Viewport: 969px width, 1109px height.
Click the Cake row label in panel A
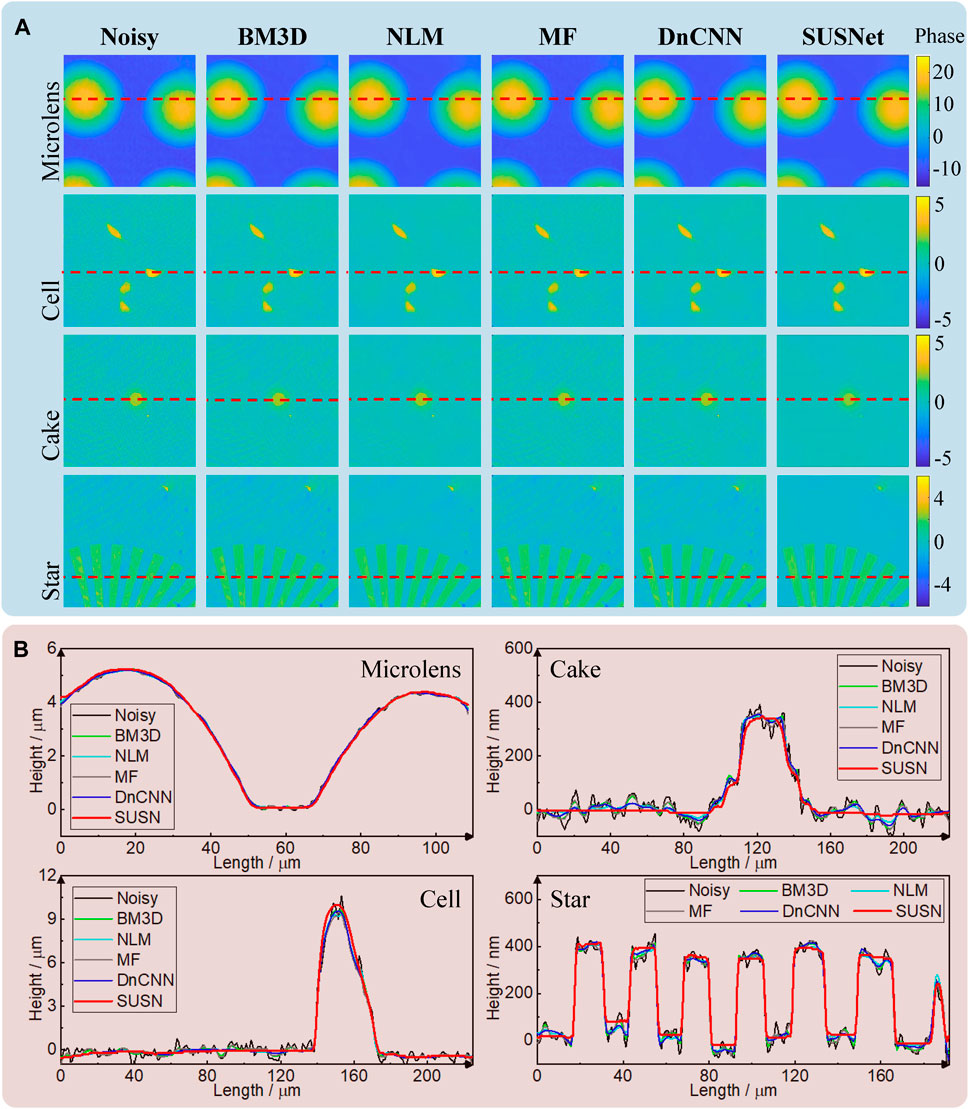(x=50, y=435)
